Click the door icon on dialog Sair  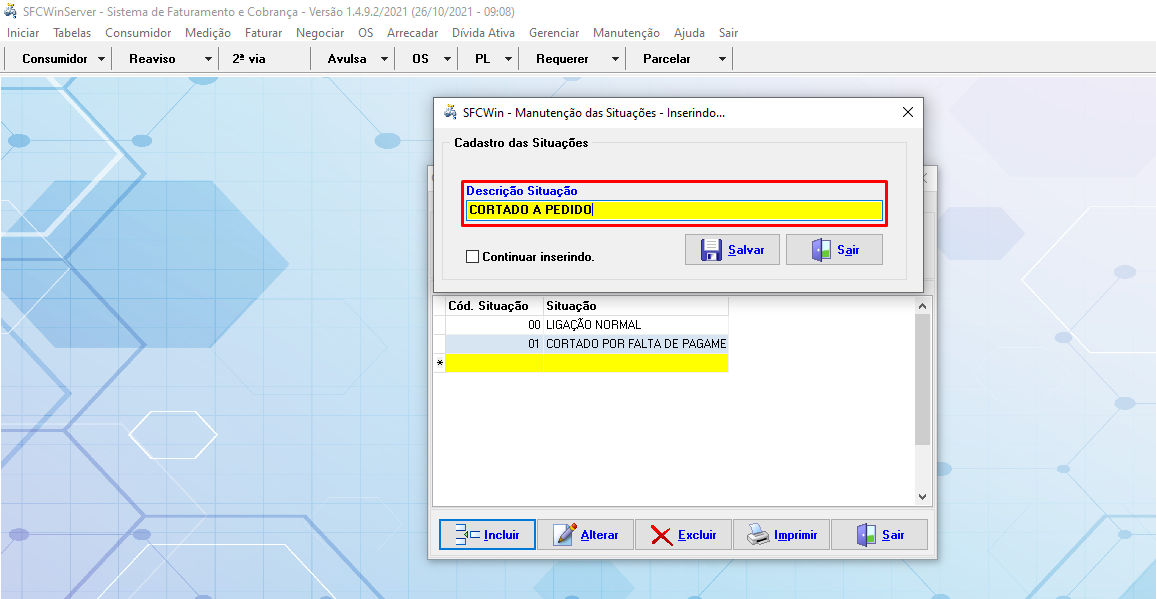click(x=821, y=250)
